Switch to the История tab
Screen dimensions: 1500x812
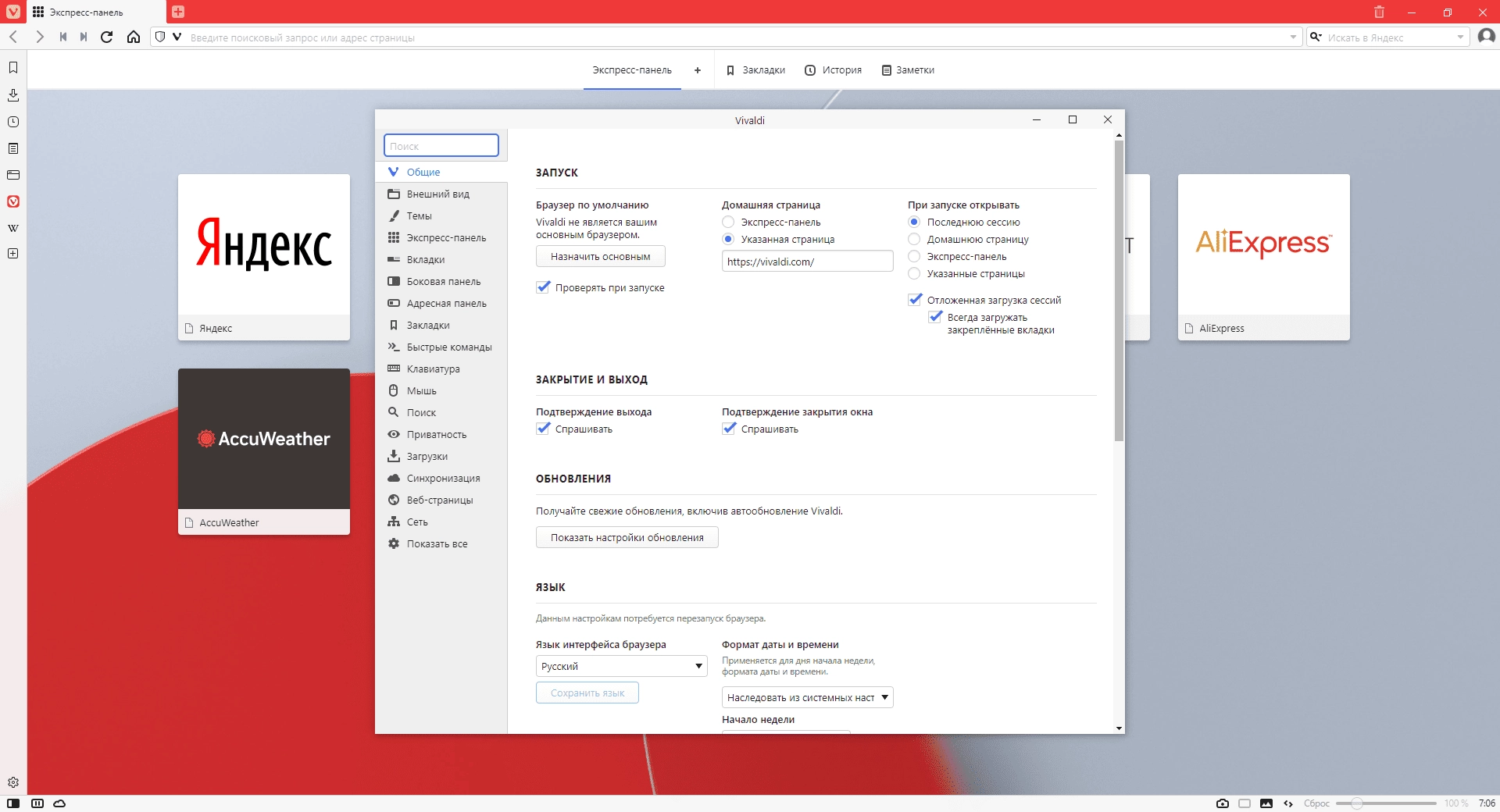(833, 70)
